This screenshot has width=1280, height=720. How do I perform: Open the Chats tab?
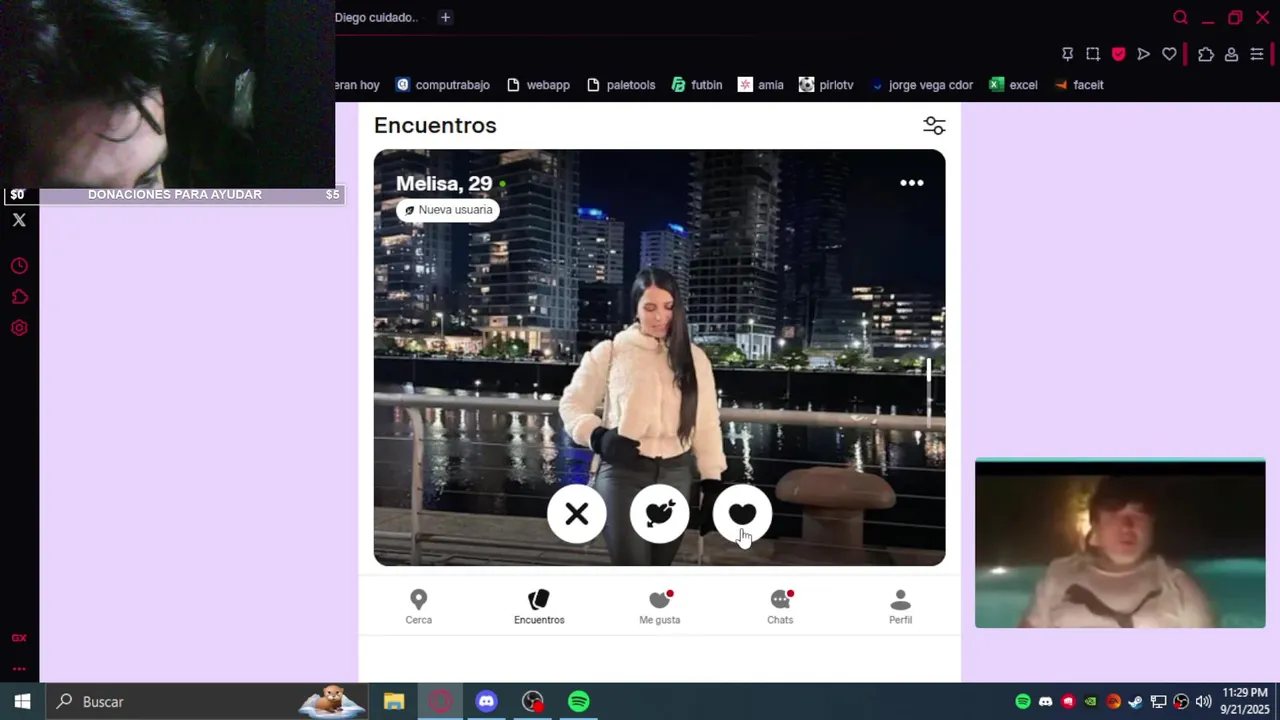click(x=780, y=607)
